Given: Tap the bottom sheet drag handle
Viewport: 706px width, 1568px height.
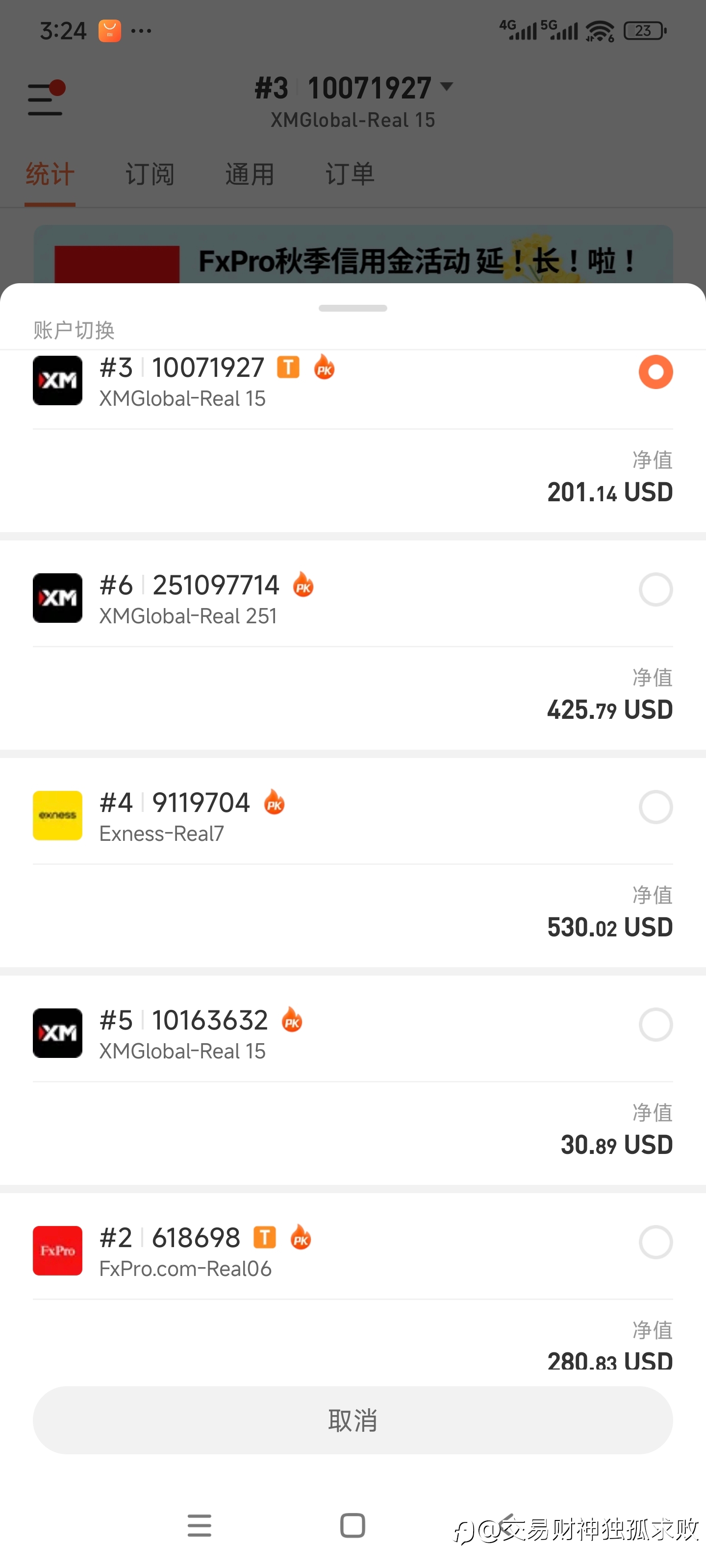Looking at the screenshot, I should (353, 308).
